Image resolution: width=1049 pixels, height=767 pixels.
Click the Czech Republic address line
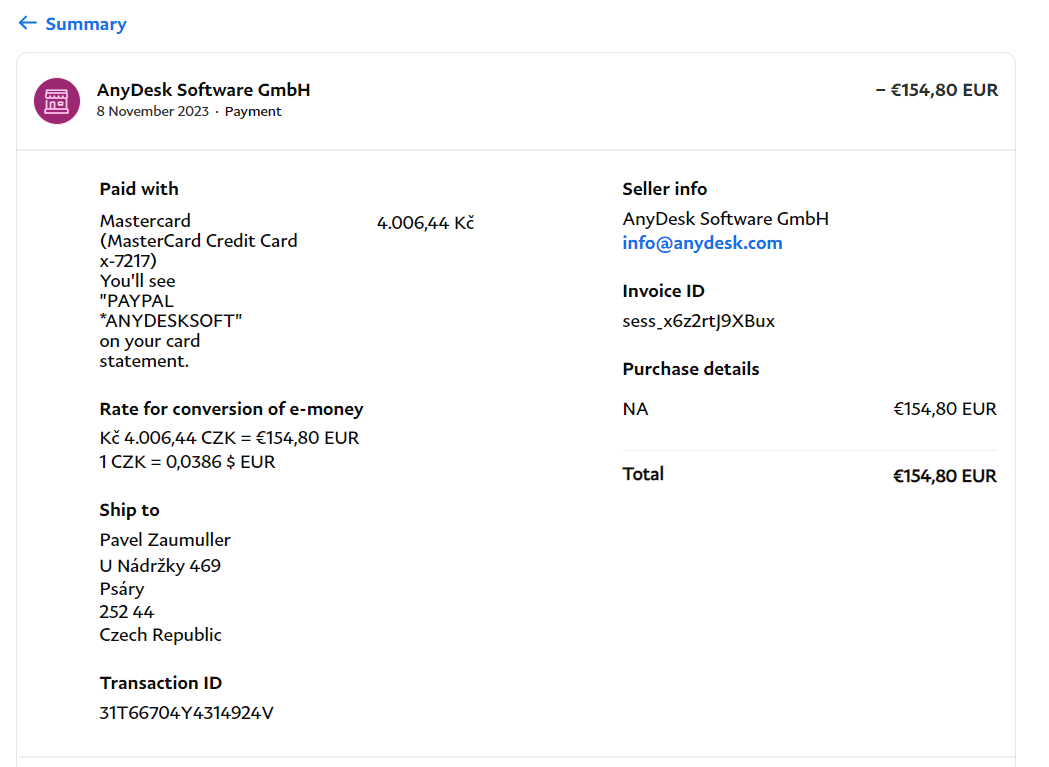point(160,635)
